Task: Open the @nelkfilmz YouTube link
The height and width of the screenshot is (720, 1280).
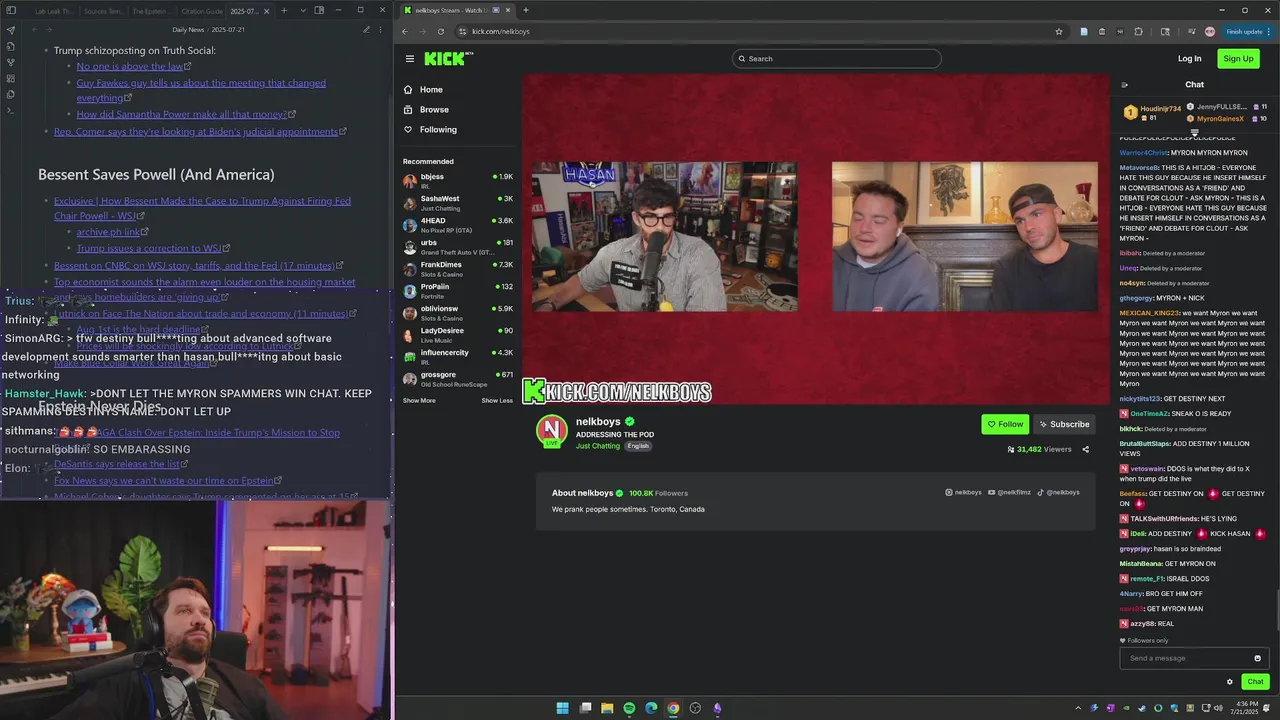Action: (x=1009, y=492)
